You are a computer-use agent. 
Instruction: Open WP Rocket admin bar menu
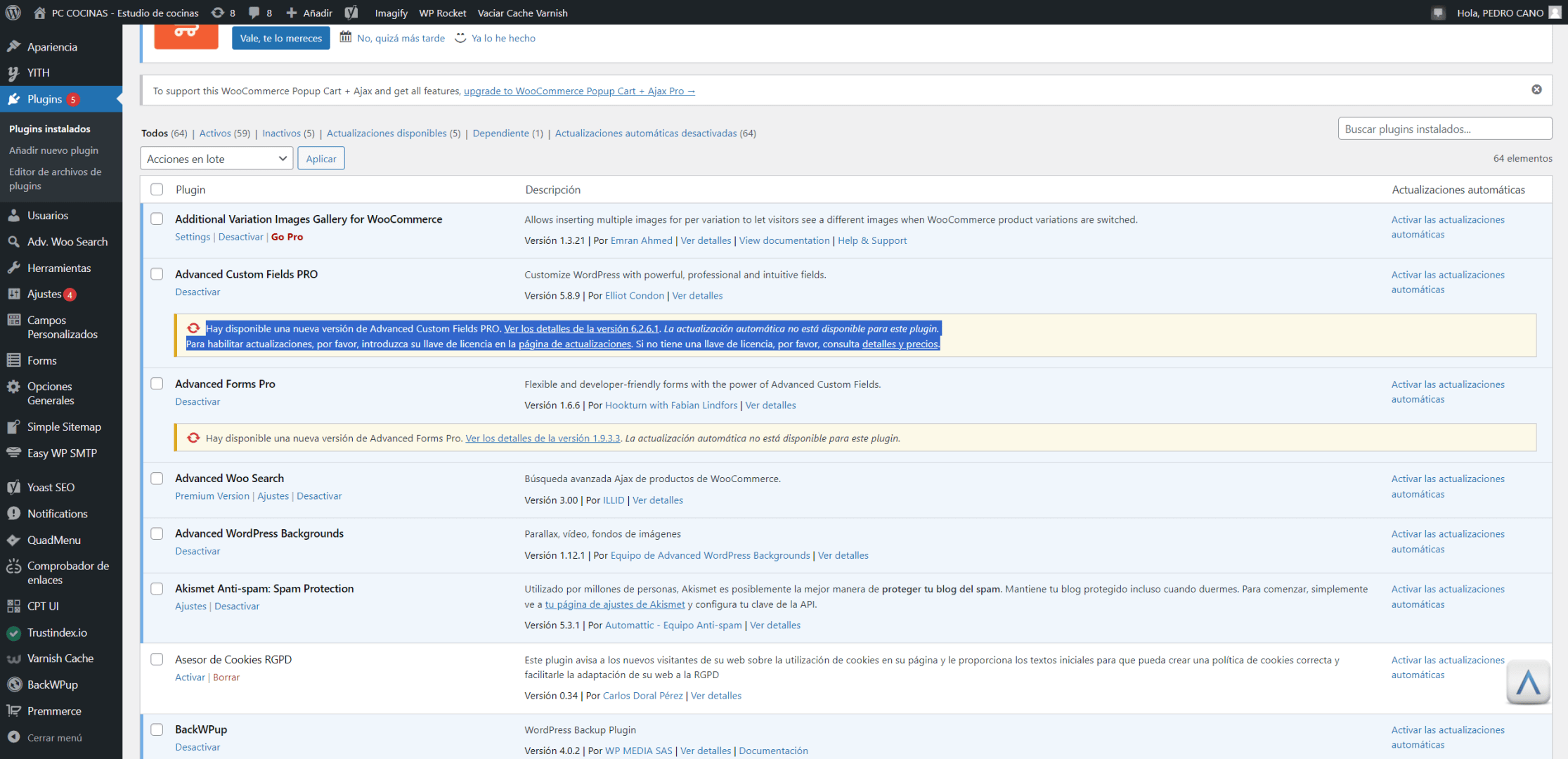pos(442,13)
